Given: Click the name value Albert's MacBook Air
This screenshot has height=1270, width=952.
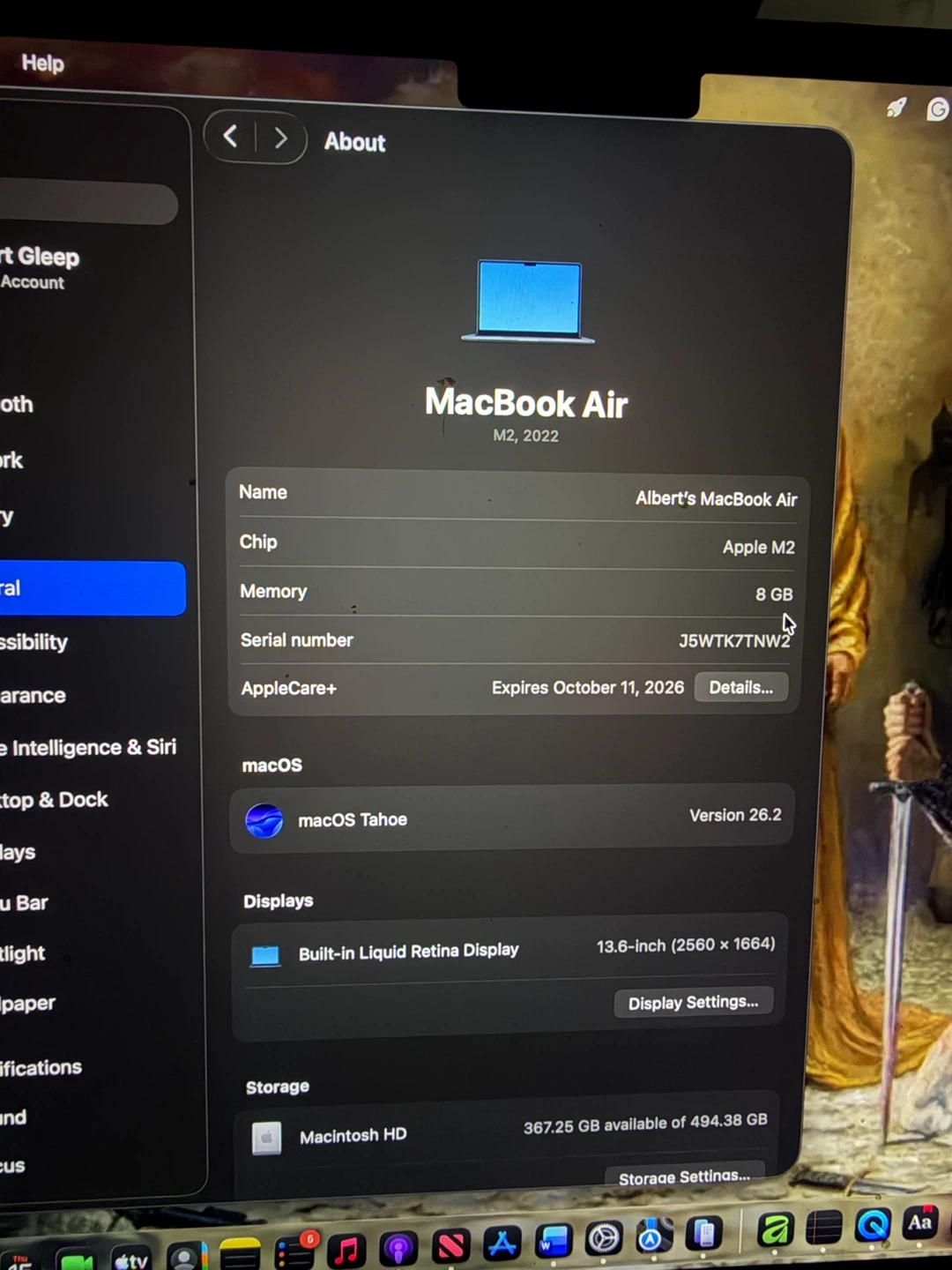Looking at the screenshot, I should tap(716, 499).
